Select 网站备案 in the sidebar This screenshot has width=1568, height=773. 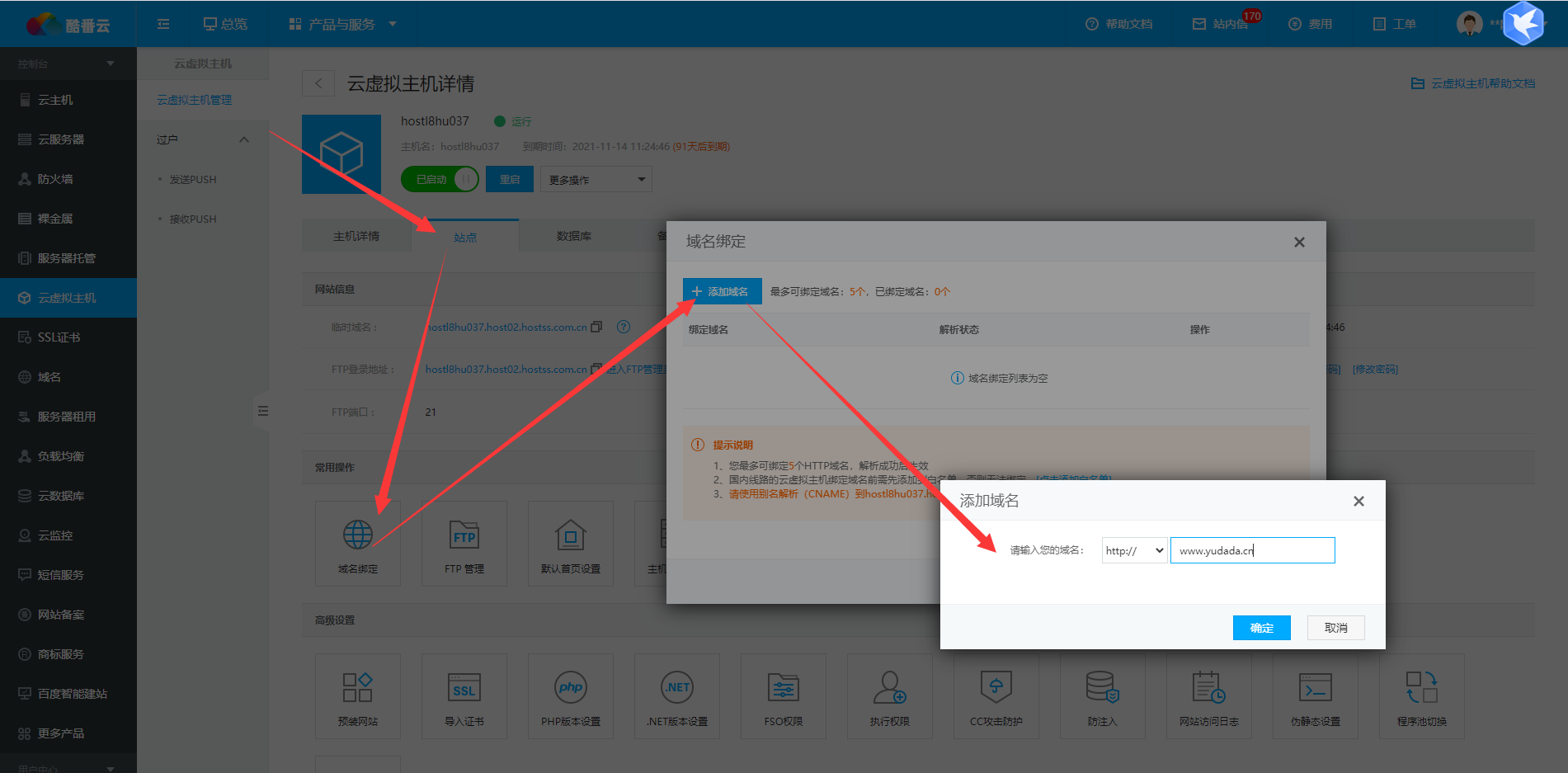(x=68, y=615)
